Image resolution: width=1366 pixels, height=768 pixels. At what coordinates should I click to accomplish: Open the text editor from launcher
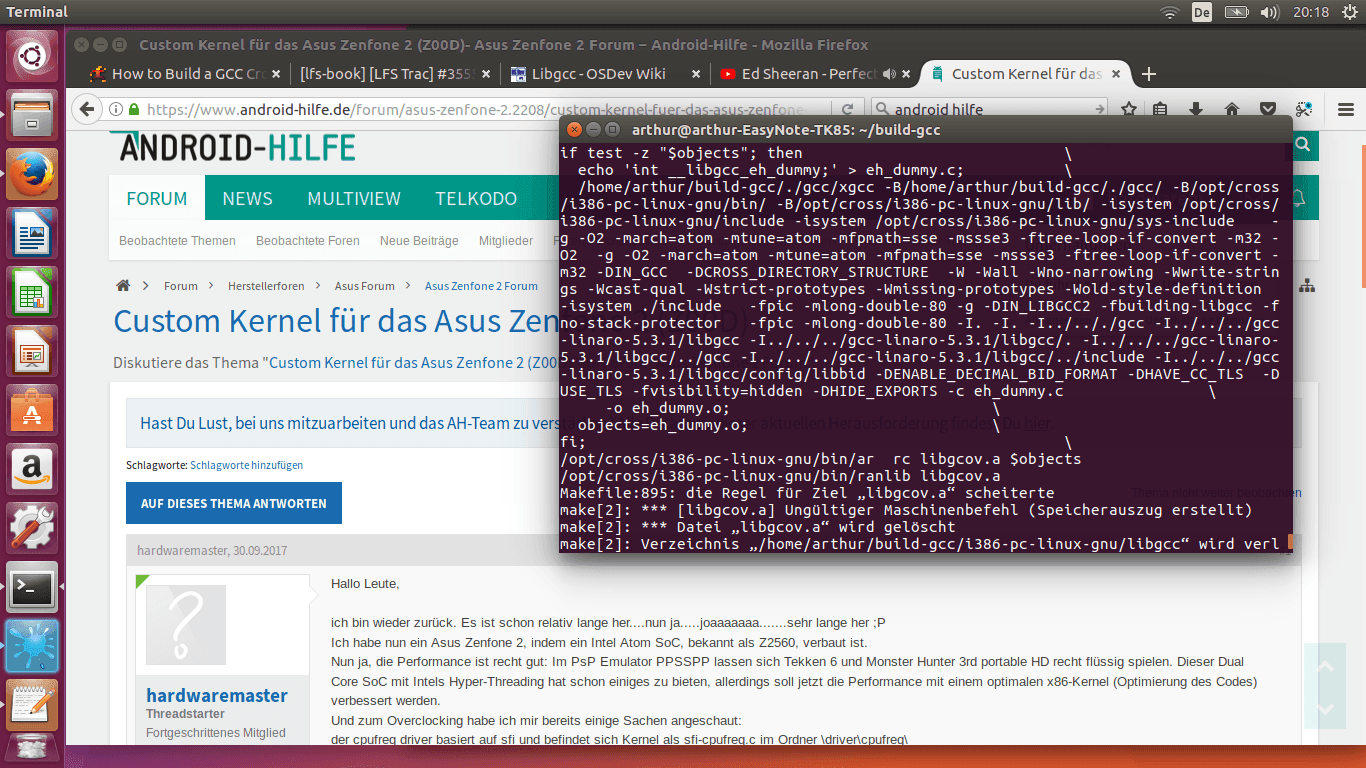[x=32, y=704]
